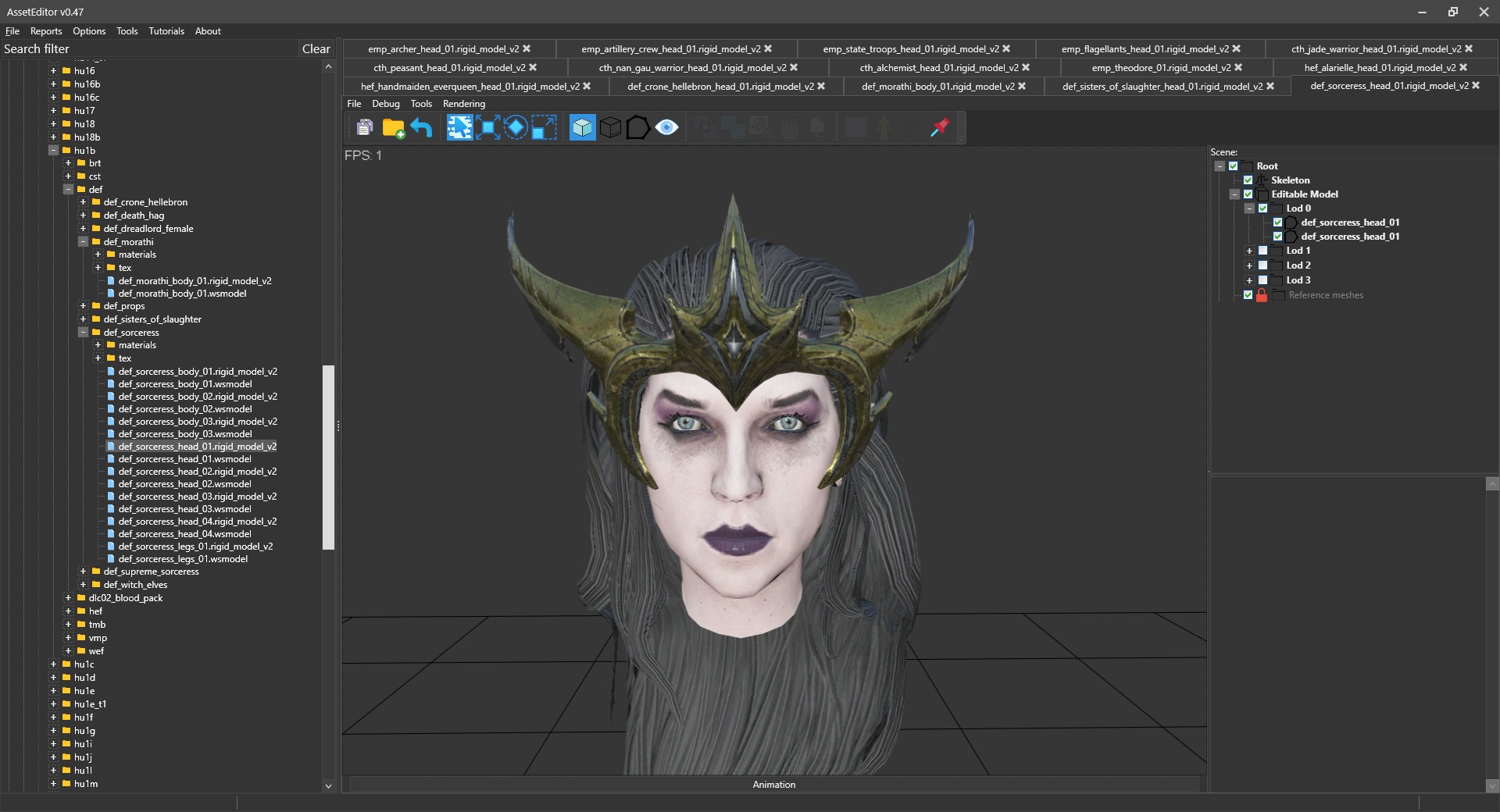Viewport: 1500px width, 812px height.
Task: Select the cursor selection gizmo tool
Action: [x=459, y=127]
